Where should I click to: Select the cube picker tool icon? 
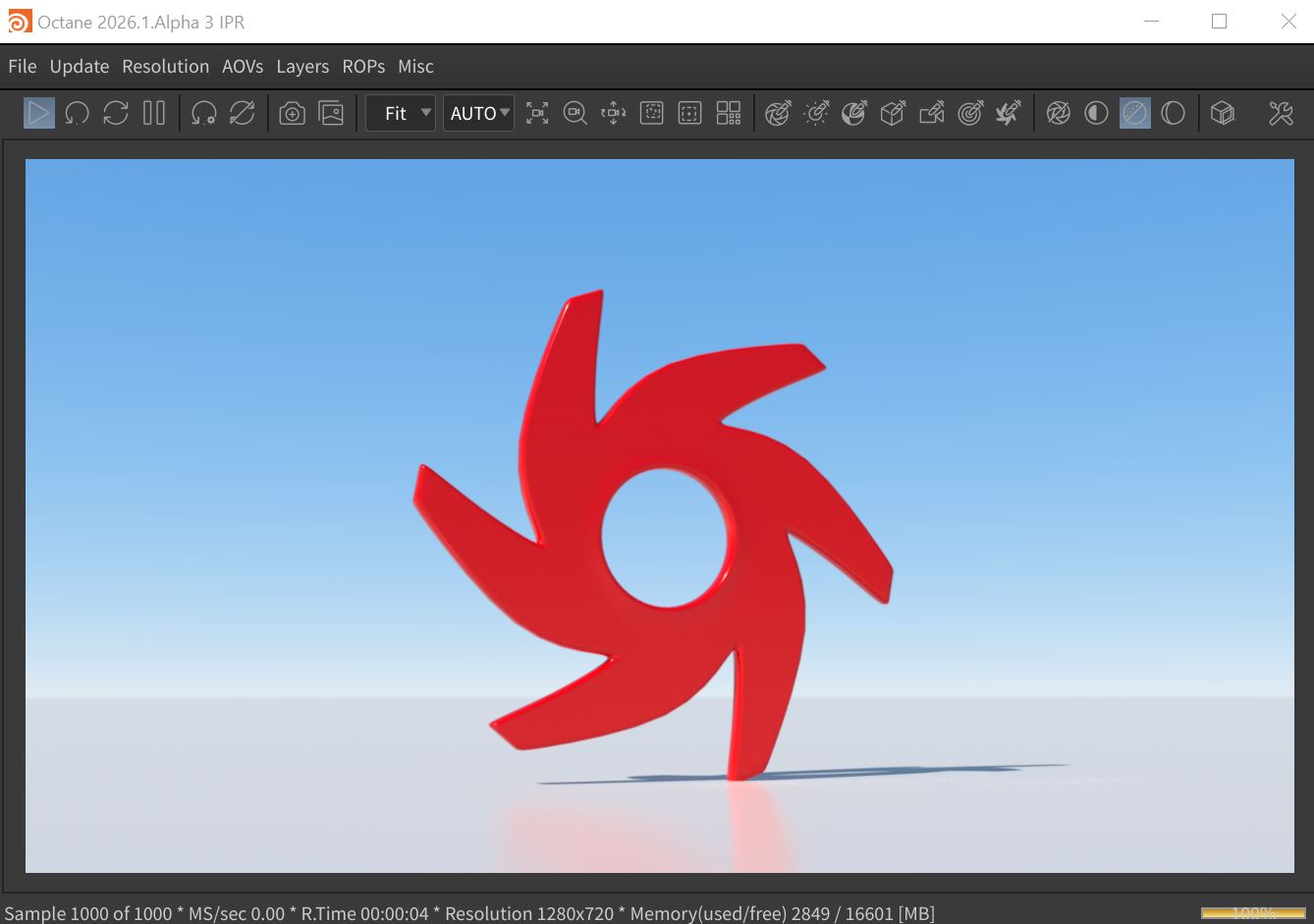click(x=893, y=114)
